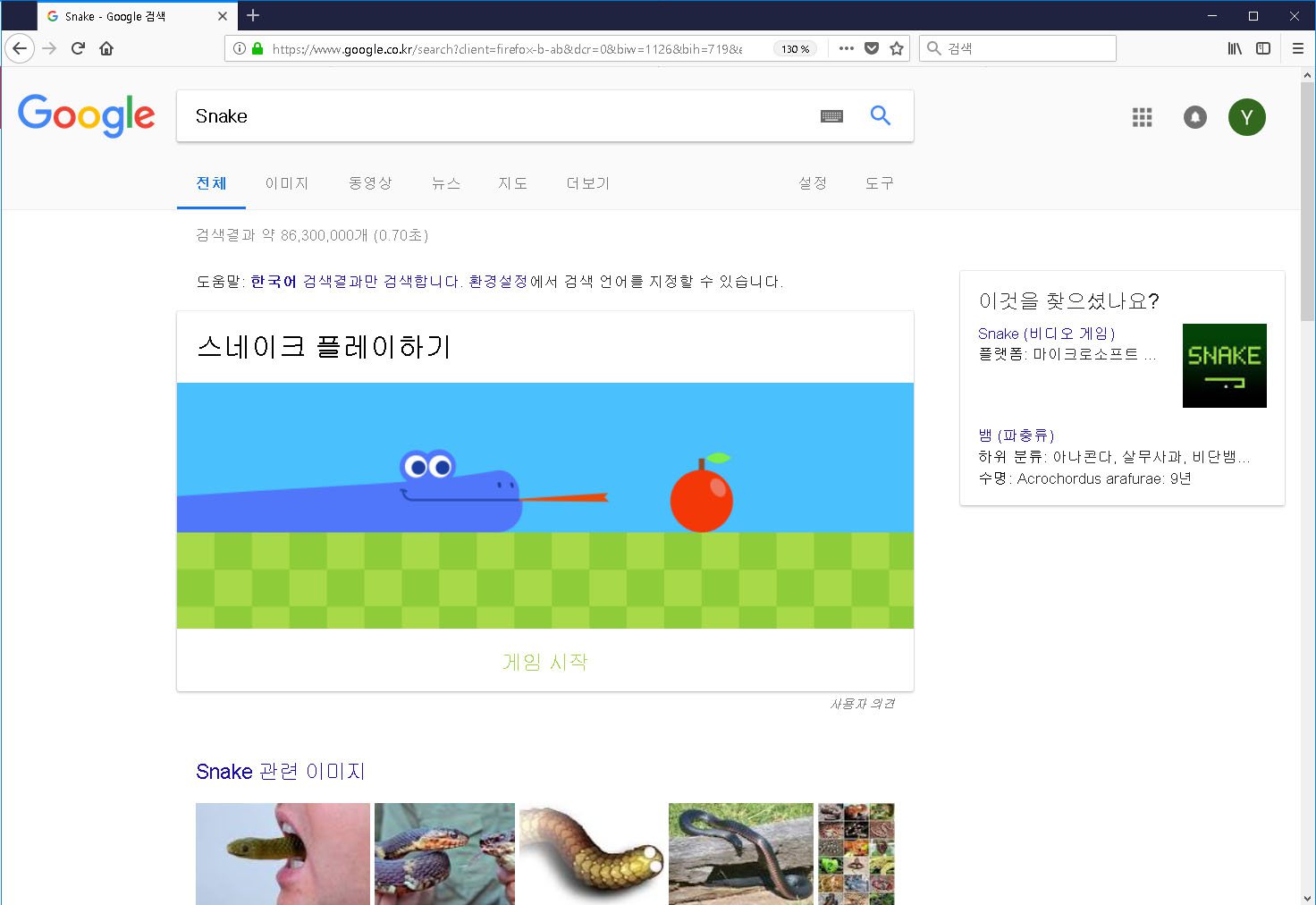Screen dimensions: 1316x905
Task: Open the snake species collage image
Action: 856,854
